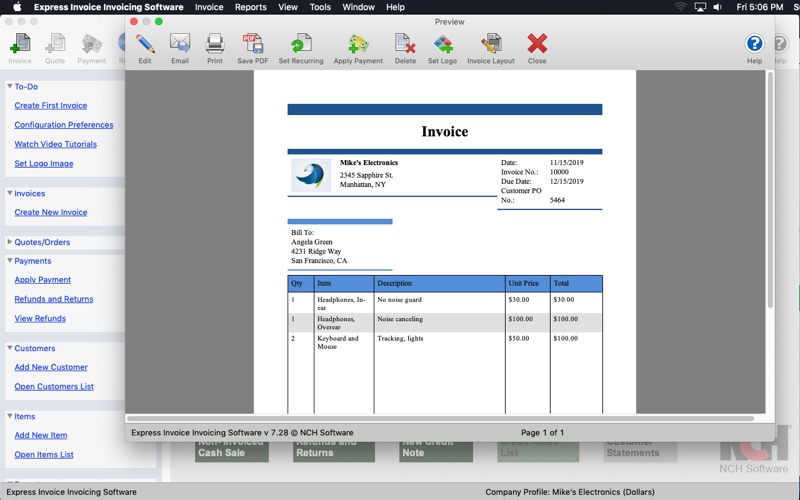Print the invoice with the Print icon
Image resolution: width=800 pixels, height=500 pixels.
pyautogui.click(x=215, y=49)
